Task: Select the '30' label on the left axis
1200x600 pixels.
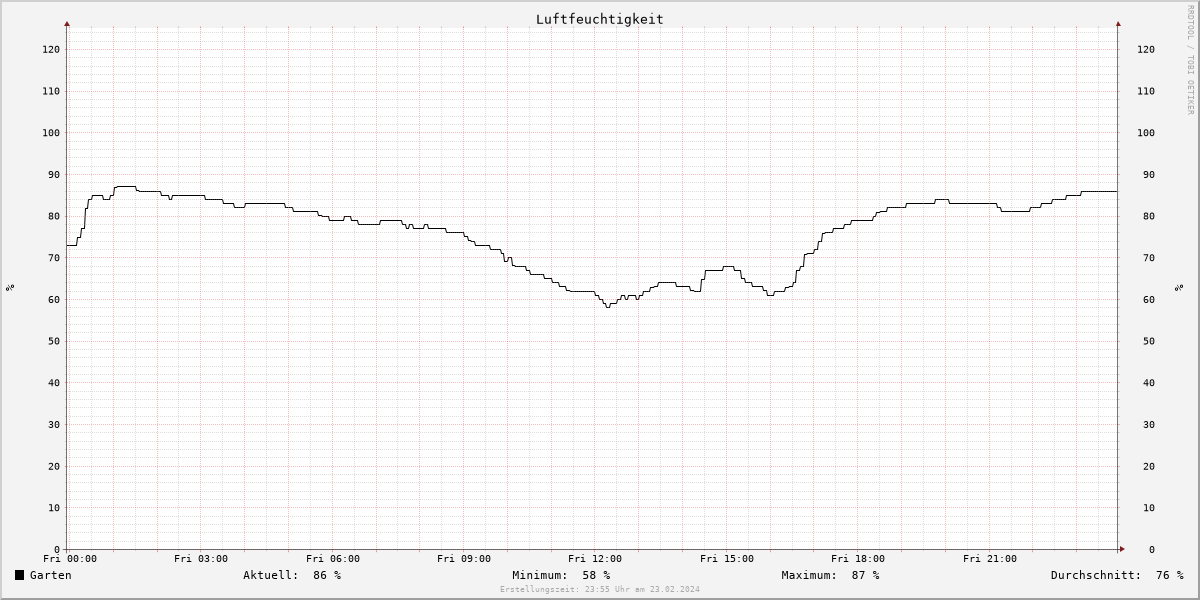Action: pyautogui.click(x=54, y=425)
